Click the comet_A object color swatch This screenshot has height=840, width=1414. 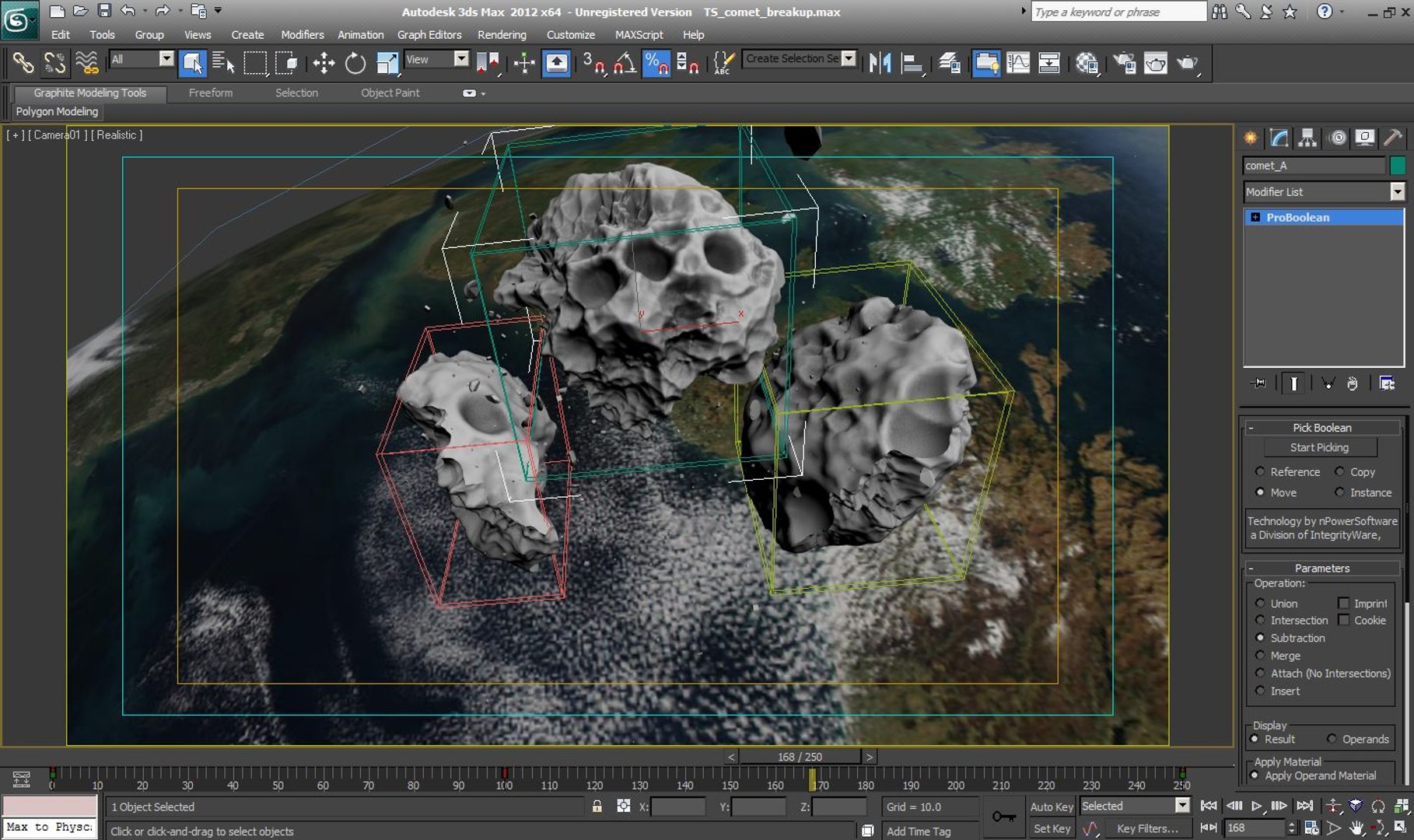[x=1397, y=166]
